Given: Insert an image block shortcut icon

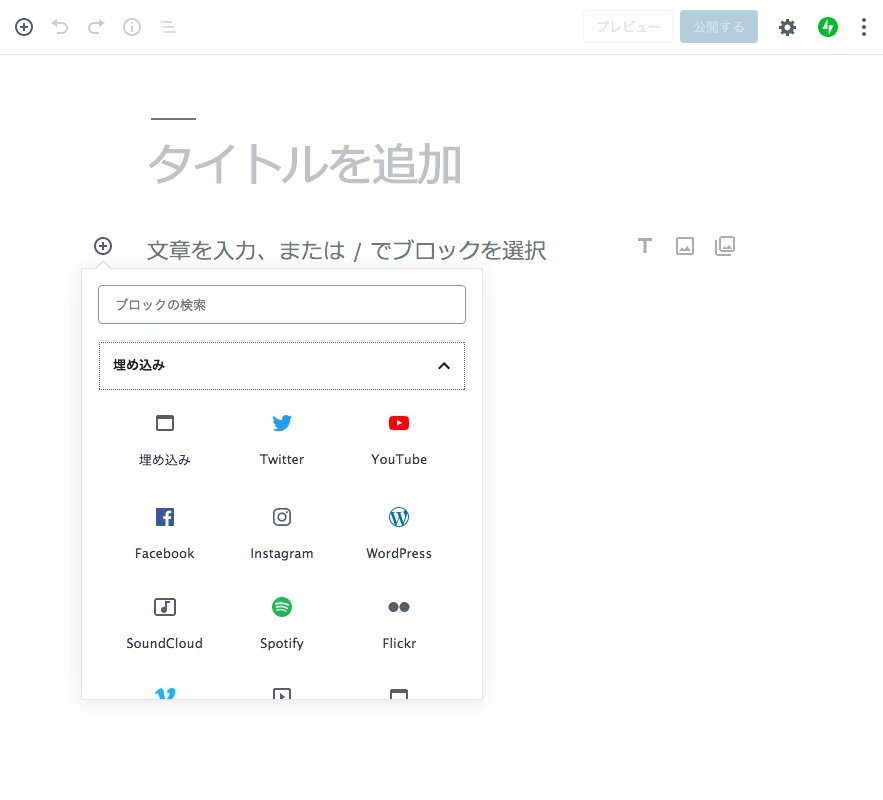Looking at the screenshot, I should [x=685, y=246].
